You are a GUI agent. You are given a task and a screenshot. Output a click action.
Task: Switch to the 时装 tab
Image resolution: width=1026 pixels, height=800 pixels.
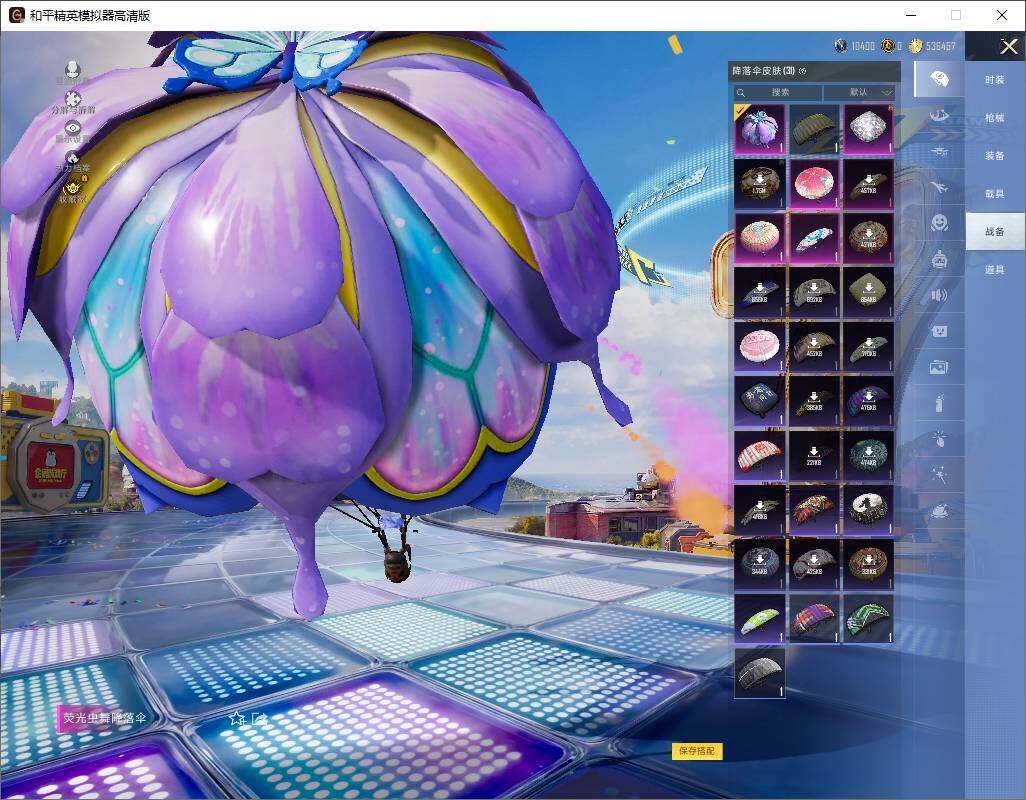(x=995, y=80)
